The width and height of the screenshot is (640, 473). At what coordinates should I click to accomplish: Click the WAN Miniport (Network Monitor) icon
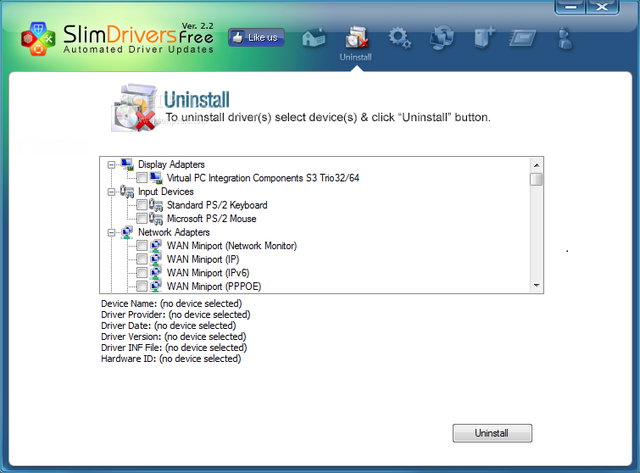(156, 246)
